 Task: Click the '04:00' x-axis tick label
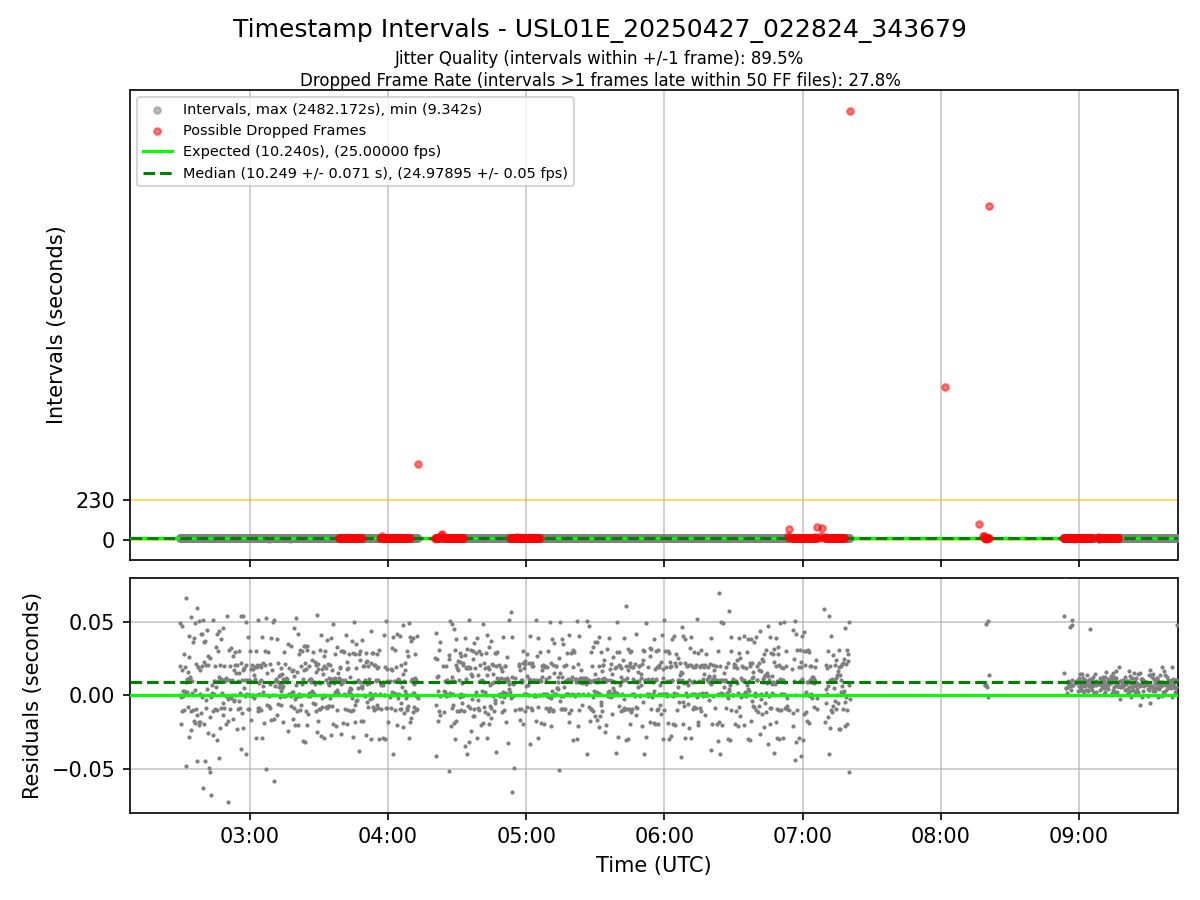pyautogui.click(x=388, y=834)
